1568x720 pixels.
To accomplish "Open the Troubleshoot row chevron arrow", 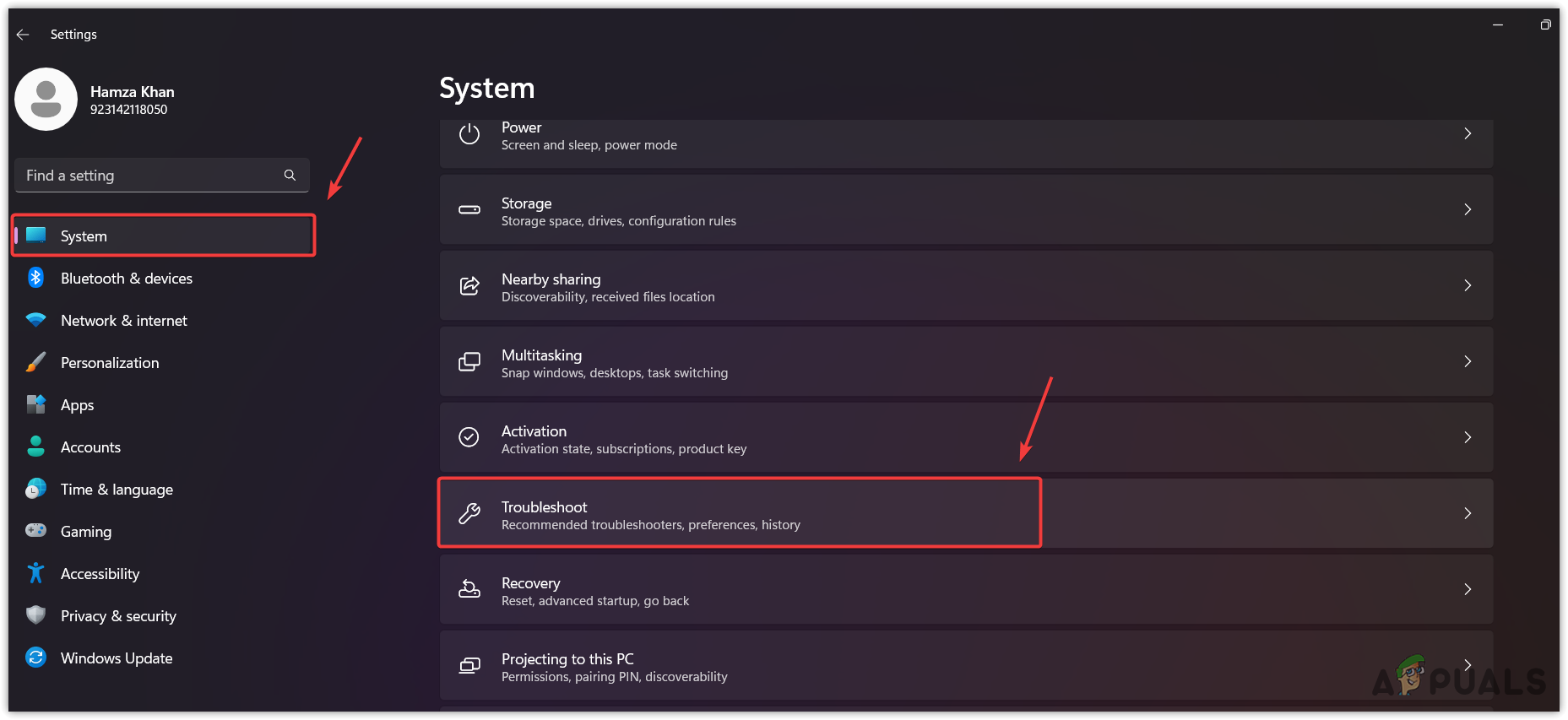I will click(x=1468, y=513).
